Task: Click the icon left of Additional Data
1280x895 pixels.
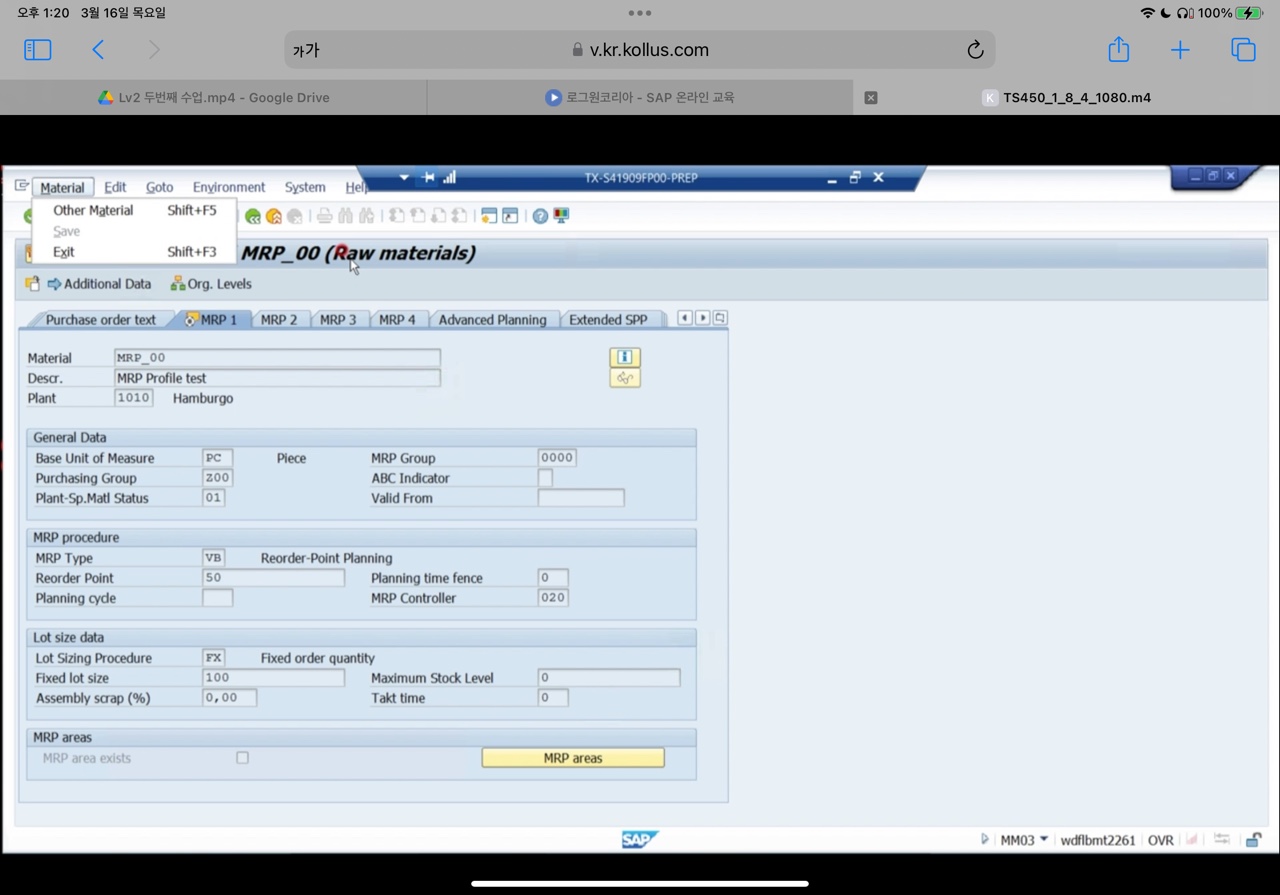Action: click(x=32, y=284)
